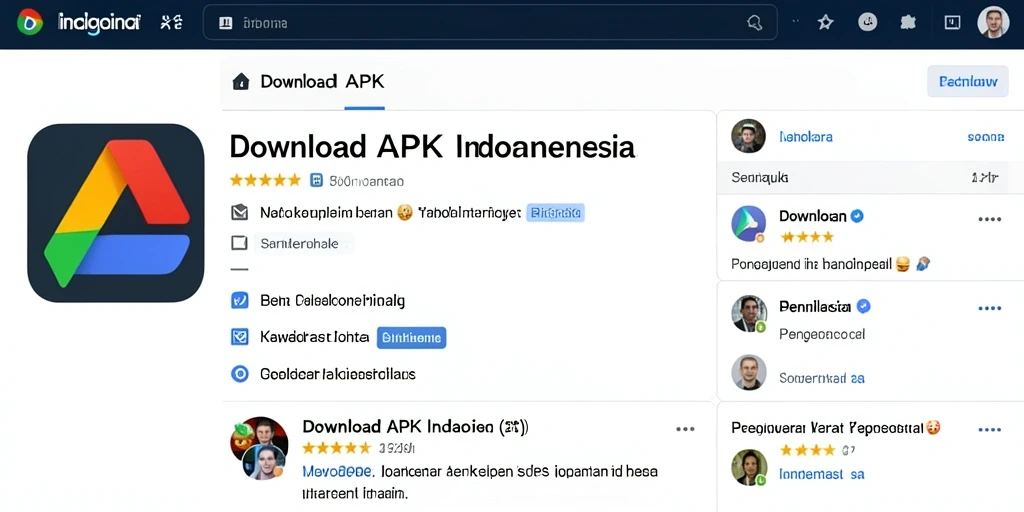Image resolution: width=1024 pixels, height=512 pixels.
Task: Open the profile avatar in top right corner
Action: [993, 23]
